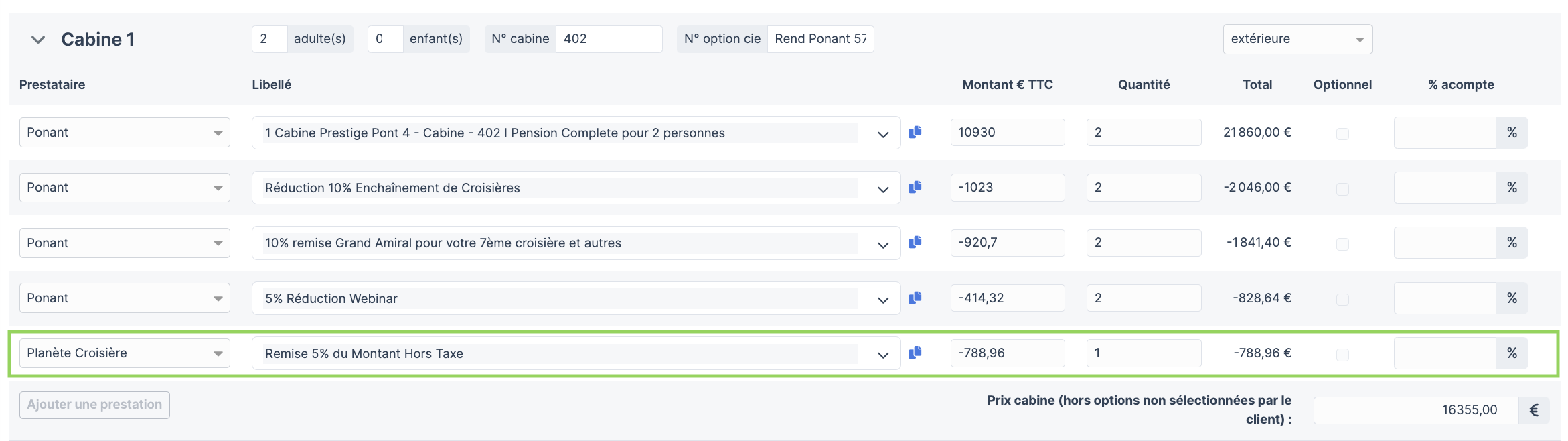Copy the Grand Amiral remise row

(915, 242)
